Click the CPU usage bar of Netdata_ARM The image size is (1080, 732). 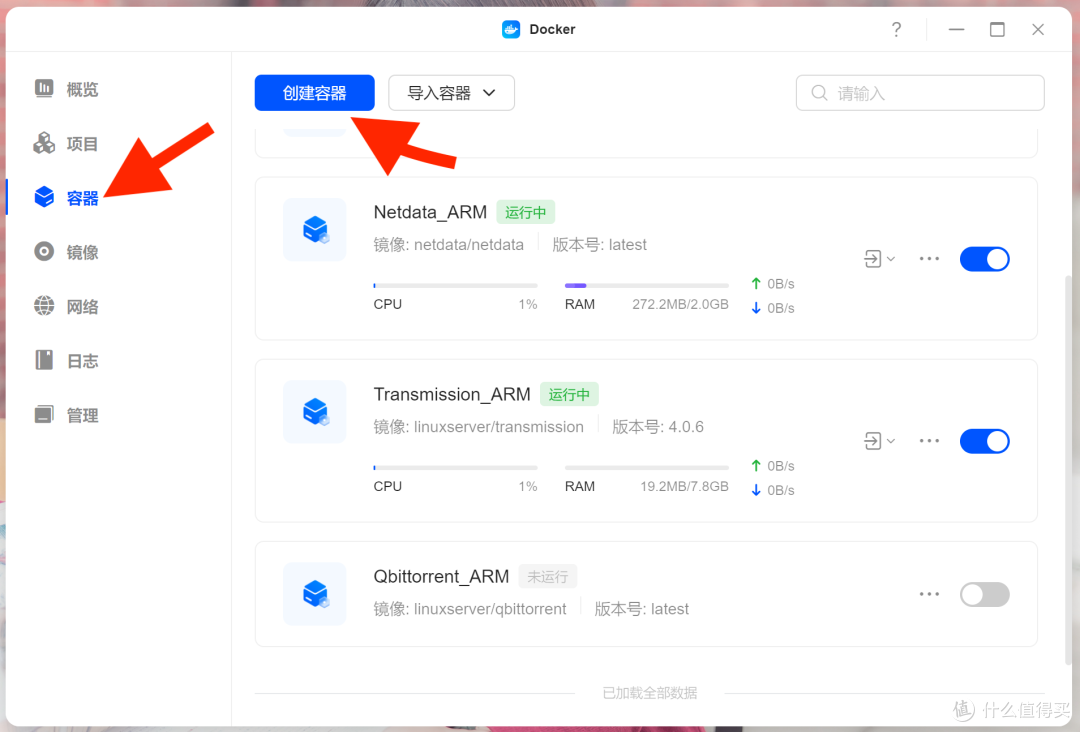click(455, 285)
